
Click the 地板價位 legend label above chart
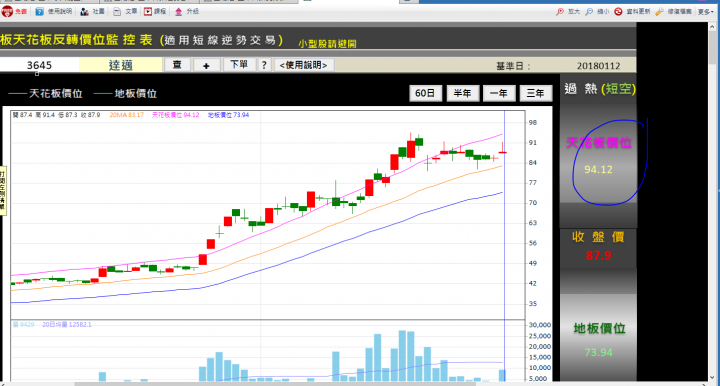coord(135,94)
